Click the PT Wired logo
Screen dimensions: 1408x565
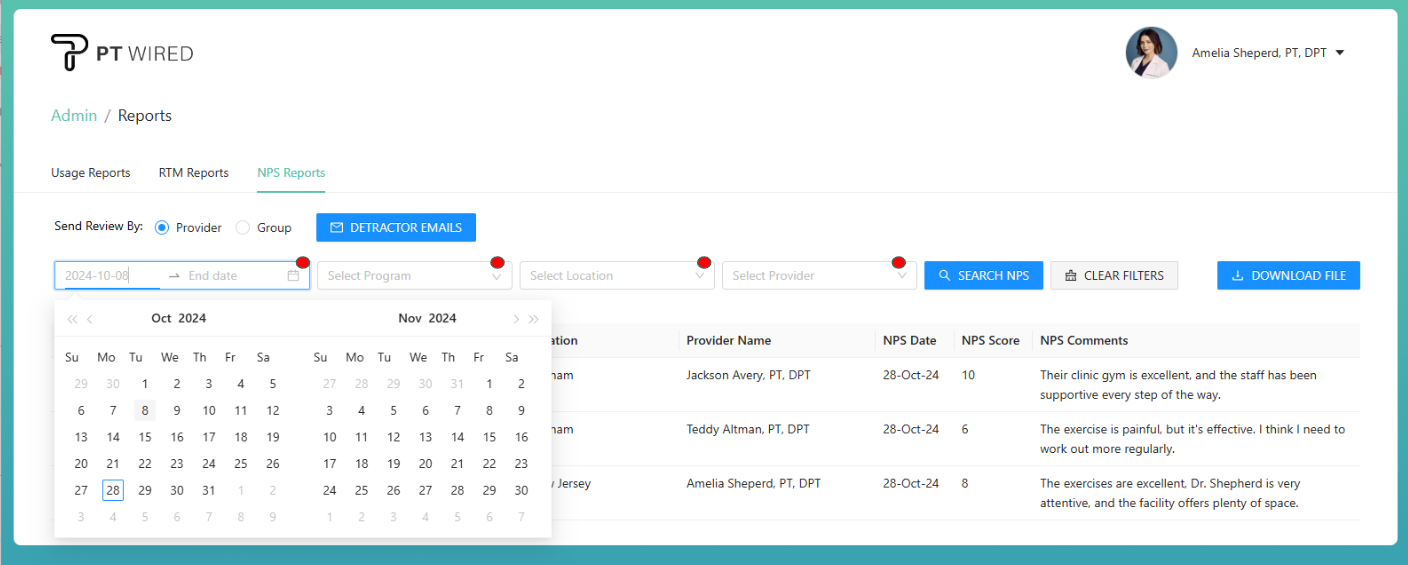coord(121,53)
